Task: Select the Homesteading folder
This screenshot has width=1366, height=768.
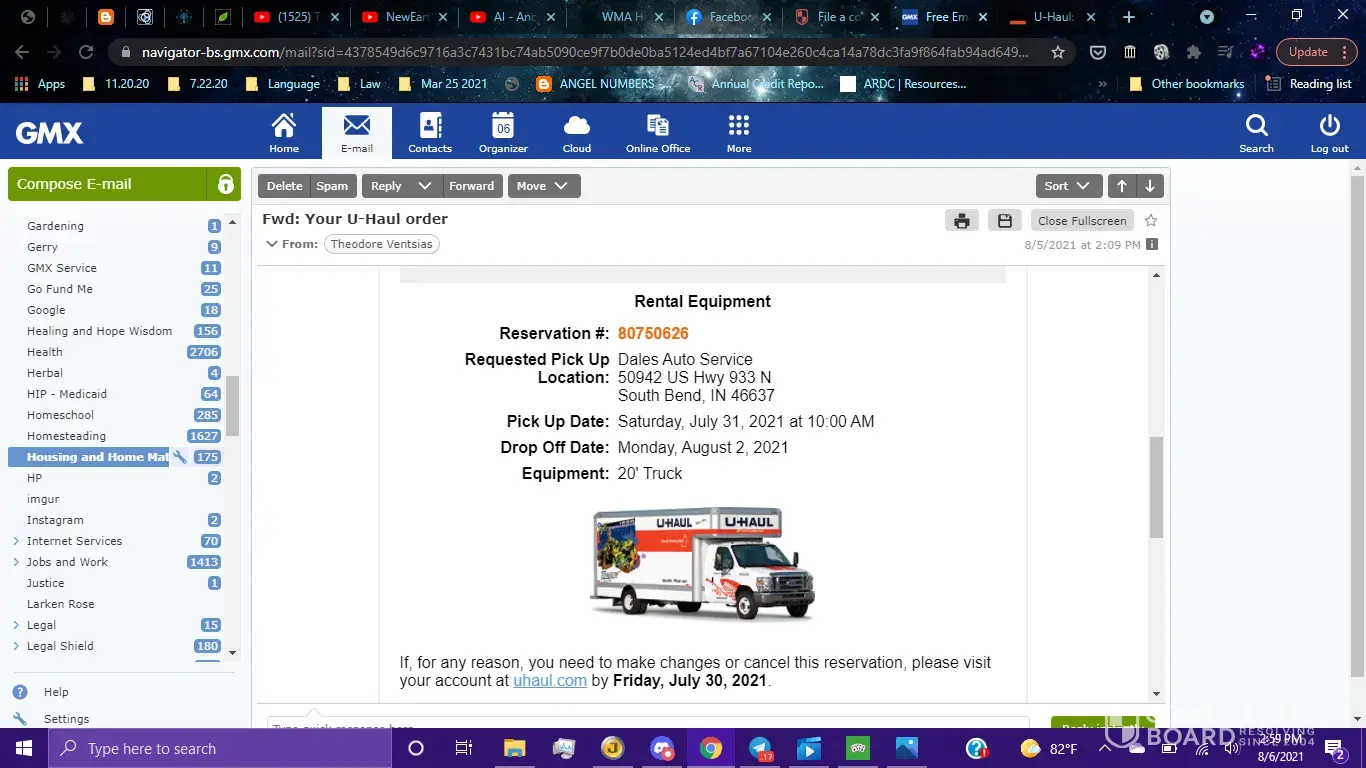Action: click(66, 436)
